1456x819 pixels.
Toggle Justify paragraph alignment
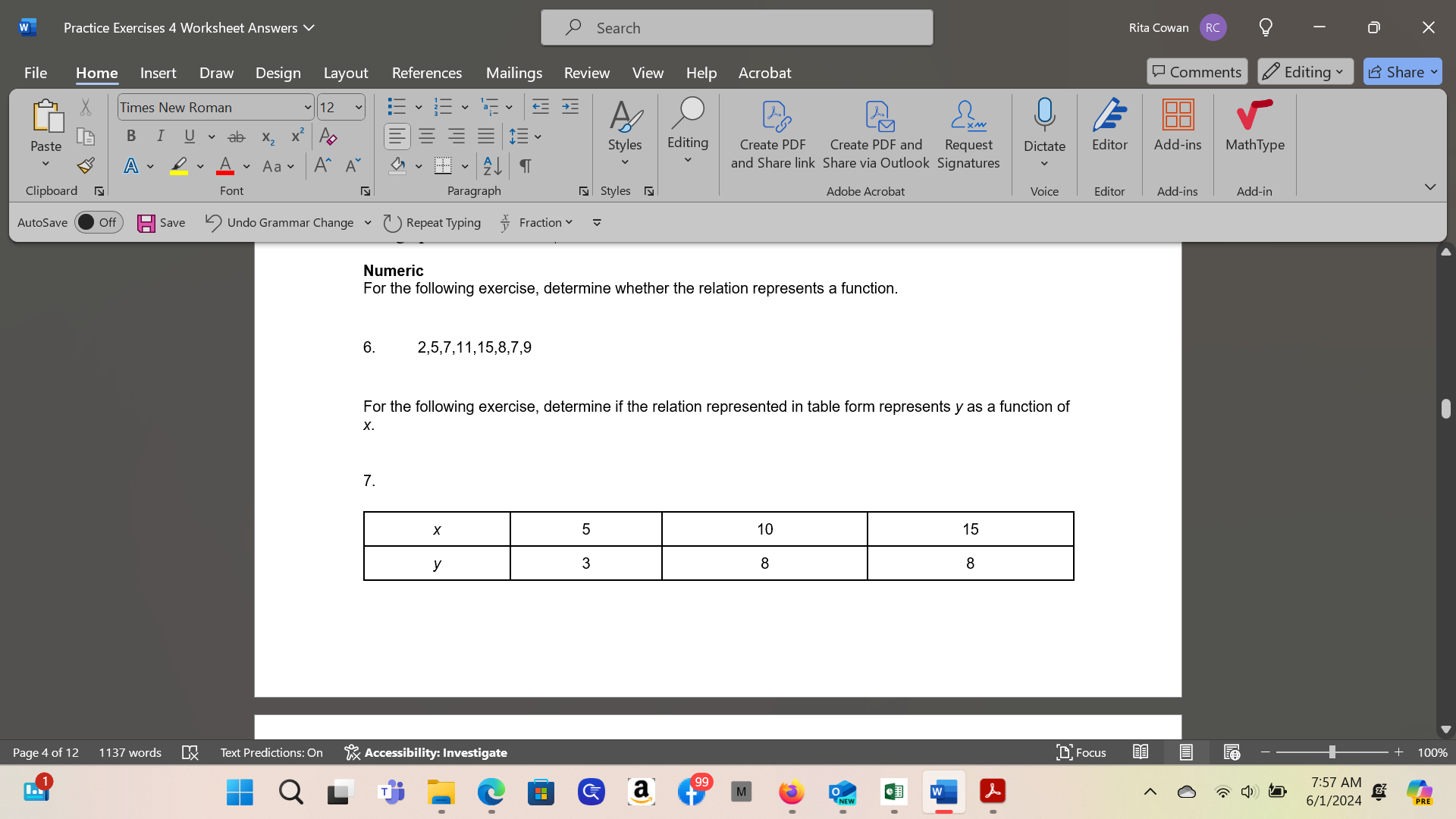[x=486, y=136]
